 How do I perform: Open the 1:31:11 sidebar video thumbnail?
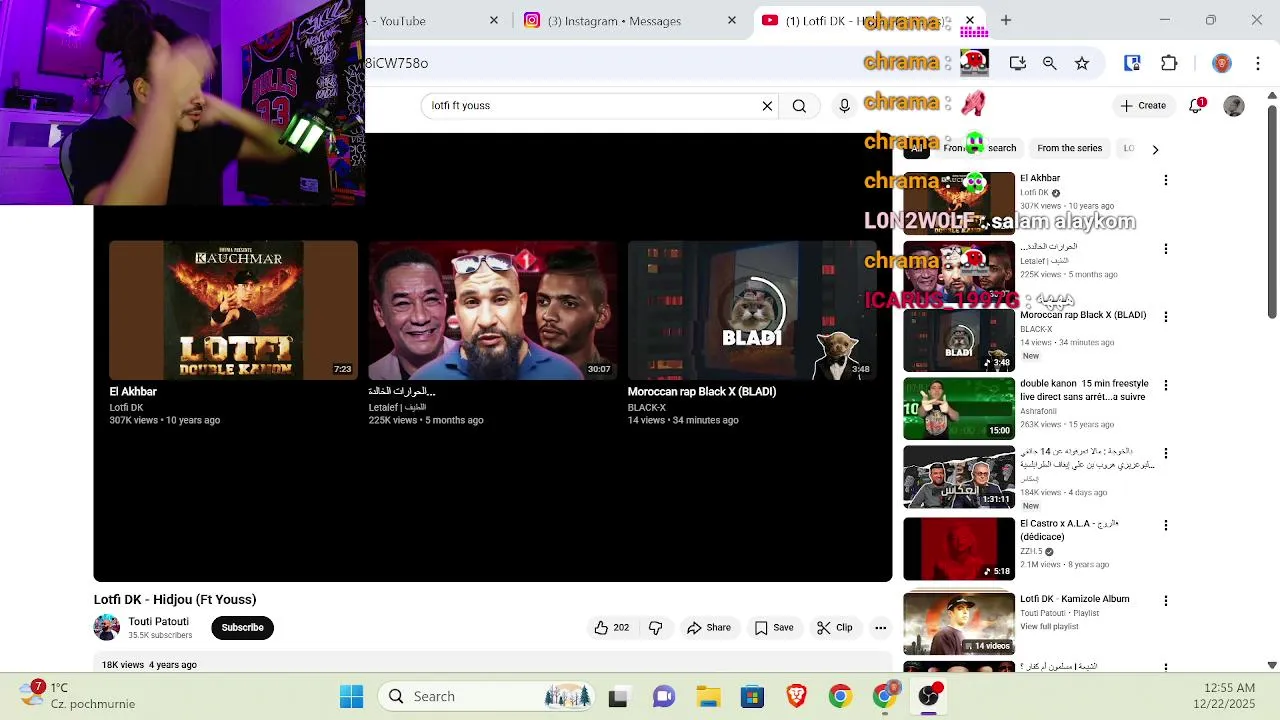click(x=959, y=477)
